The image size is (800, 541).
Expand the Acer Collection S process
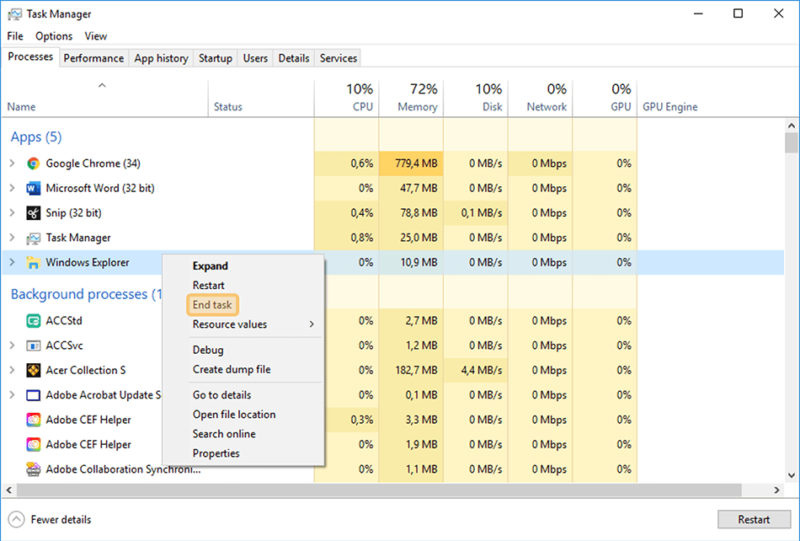12,371
